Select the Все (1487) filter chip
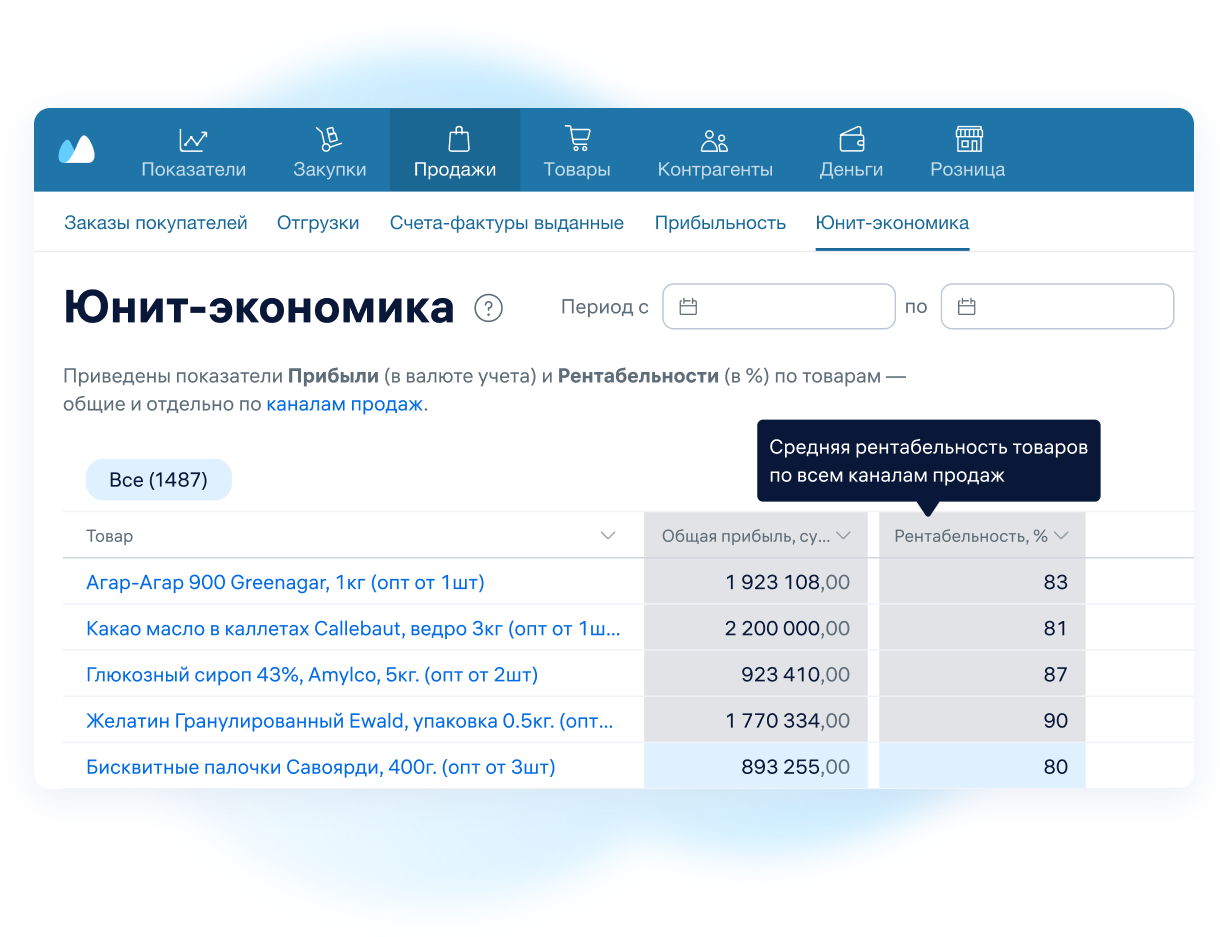This screenshot has height=937, width=1220. [x=158, y=480]
